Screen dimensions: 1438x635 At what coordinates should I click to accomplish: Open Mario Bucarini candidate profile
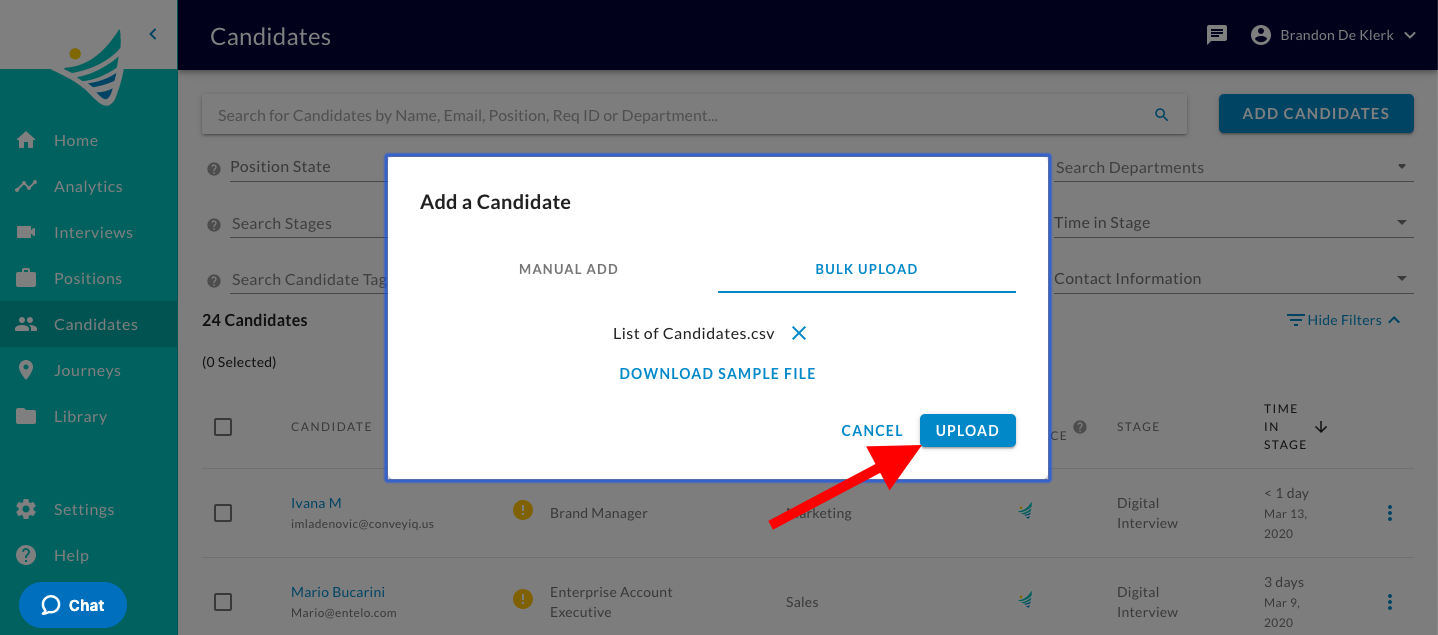tap(338, 592)
